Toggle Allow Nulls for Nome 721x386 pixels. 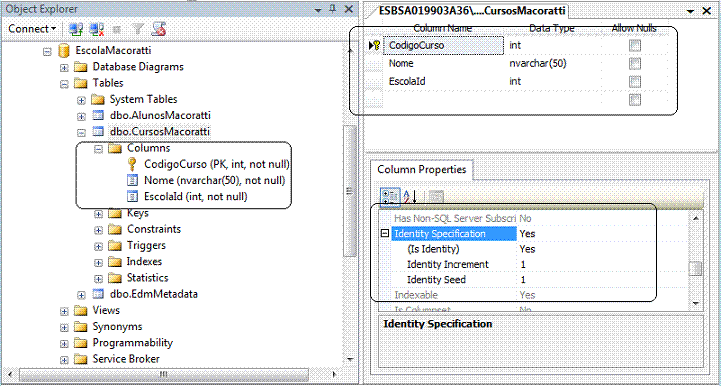coord(635,63)
